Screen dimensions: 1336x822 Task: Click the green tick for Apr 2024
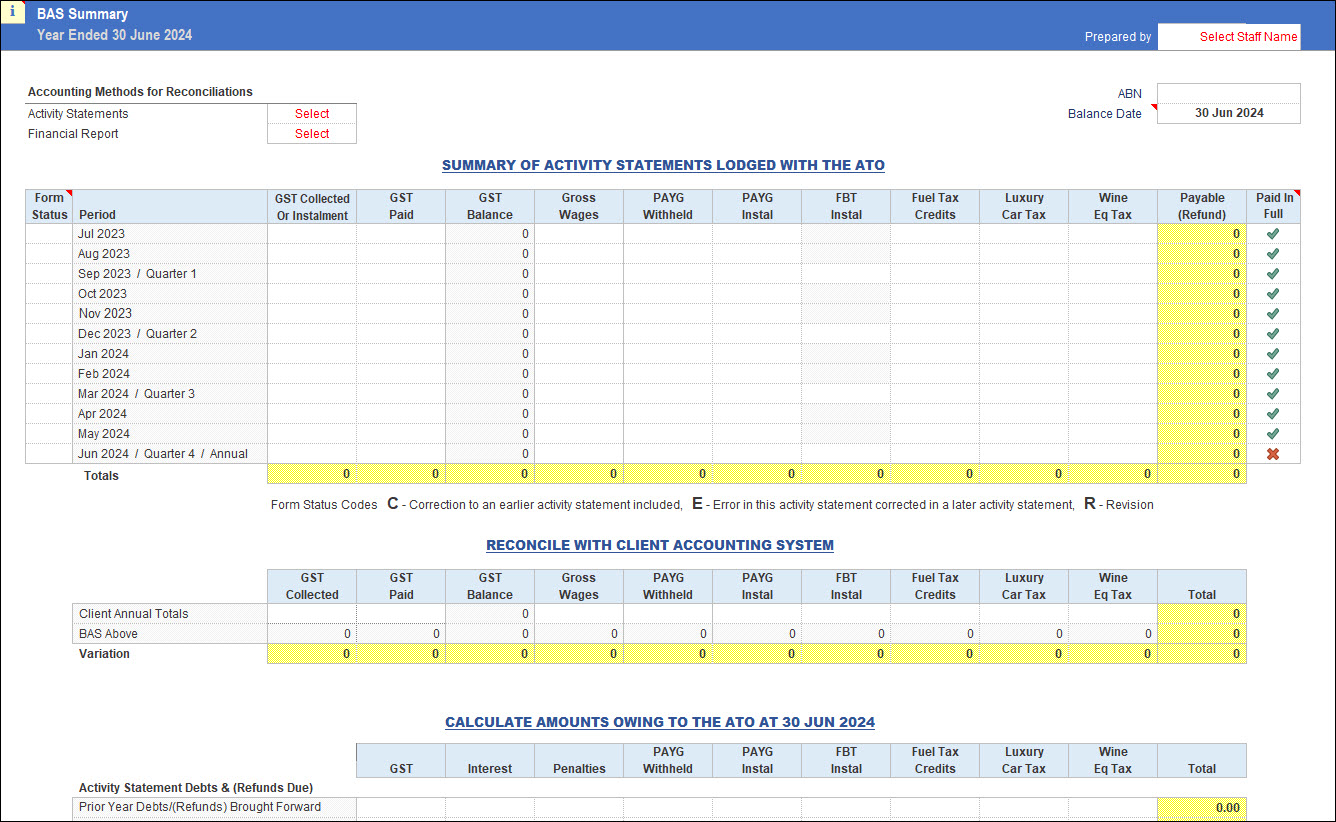(1273, 413)
